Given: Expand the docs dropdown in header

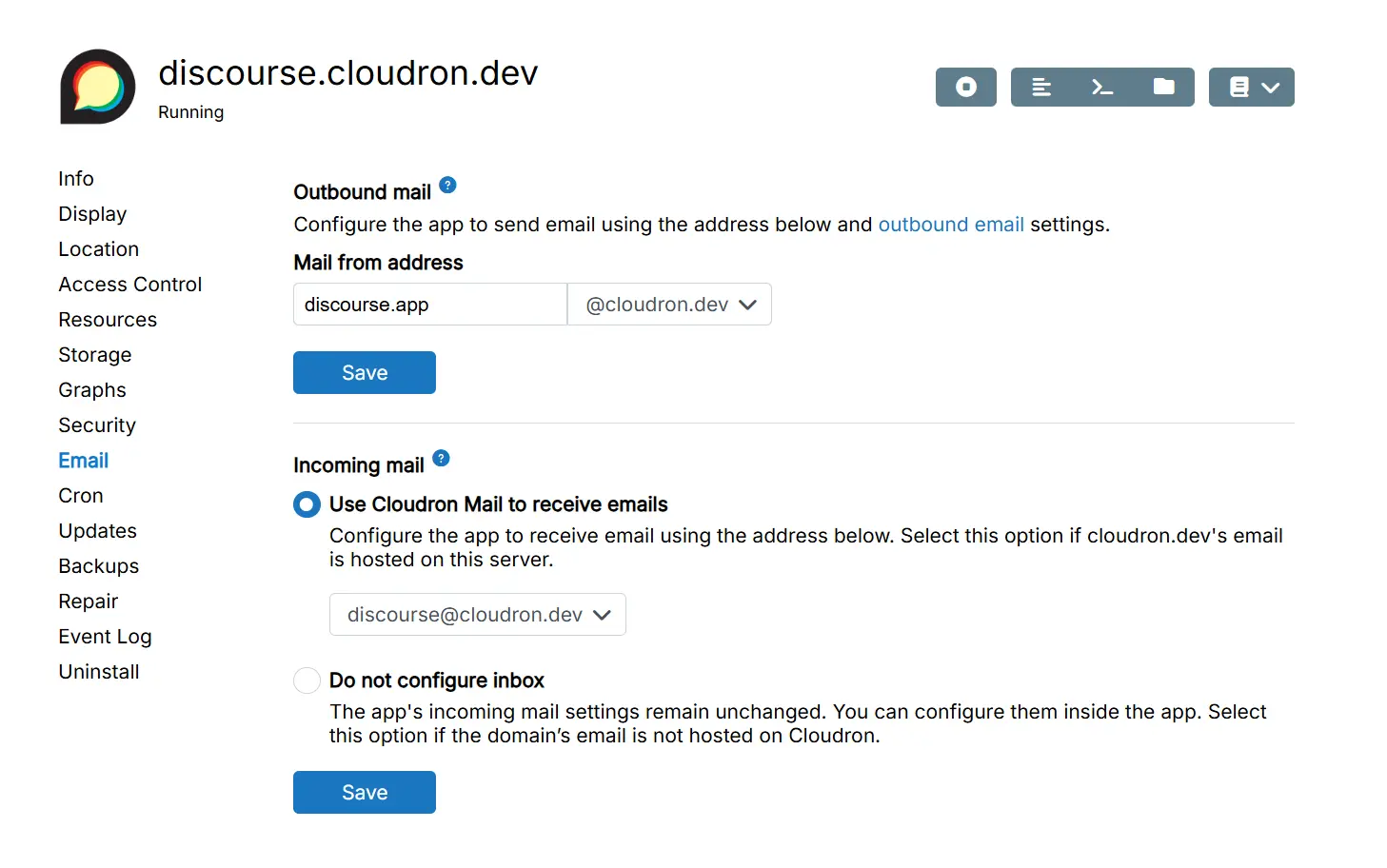Looking at the screenshot, I should (x=1251, y=87).
